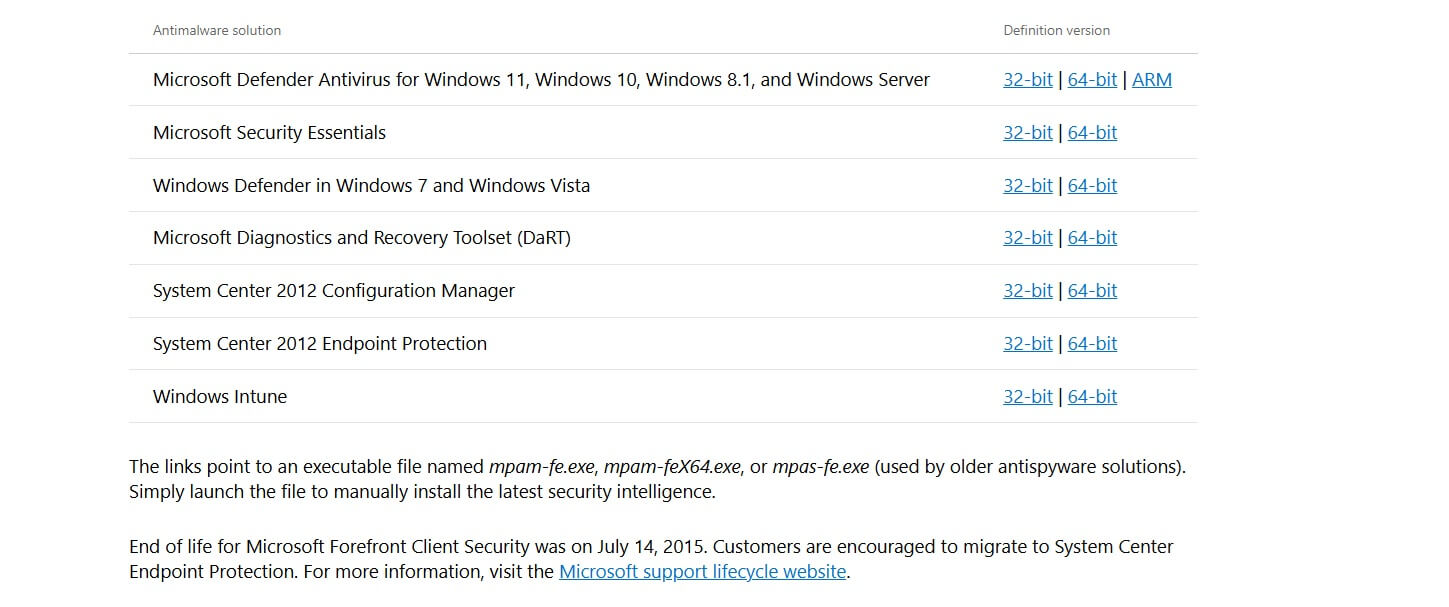Download 32-bit definitions for DaRT toolset
Screen dimensions: 1449x607
tap(1028, 237)
